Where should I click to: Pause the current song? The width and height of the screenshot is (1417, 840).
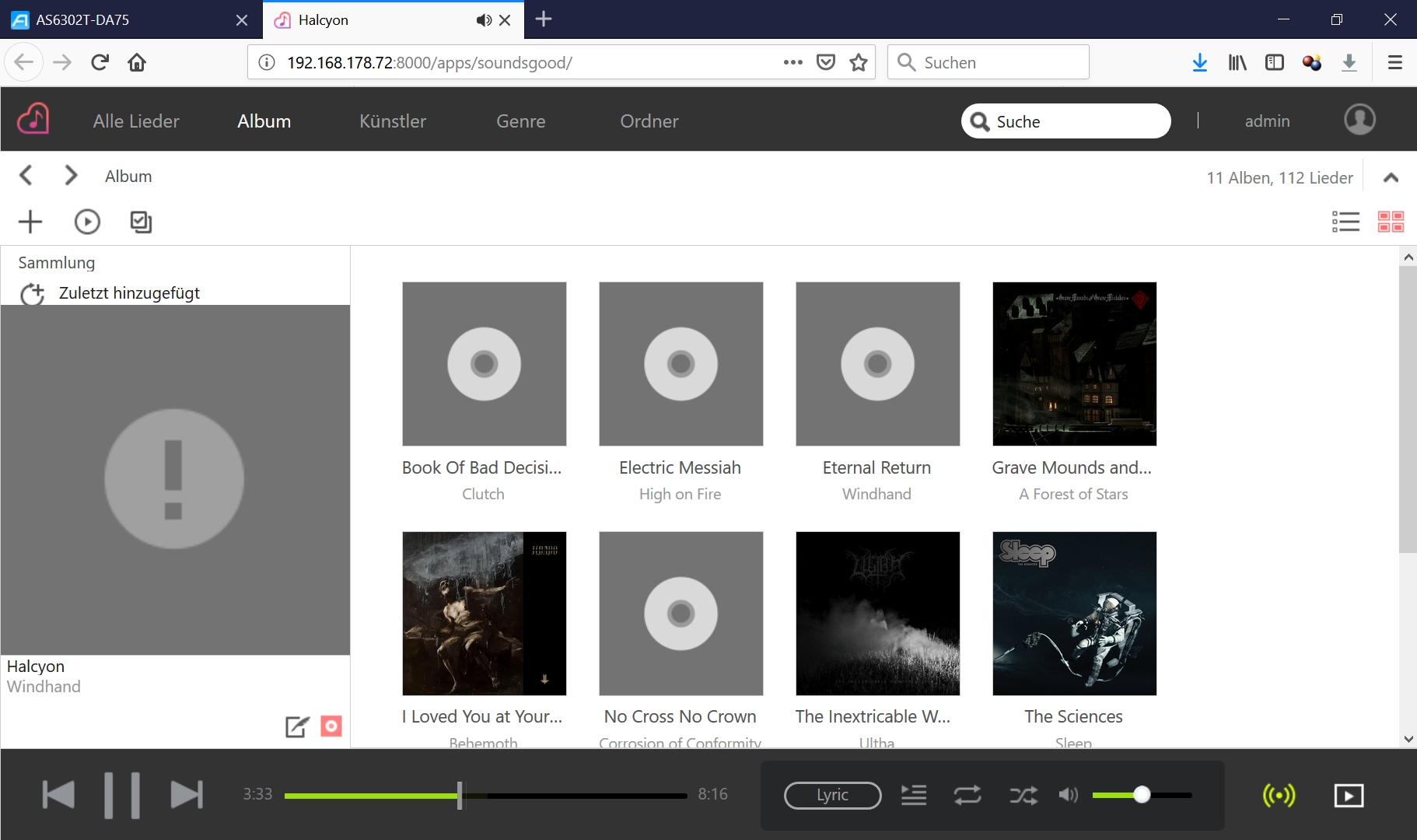pyautogui.click(x=122, y=795)
